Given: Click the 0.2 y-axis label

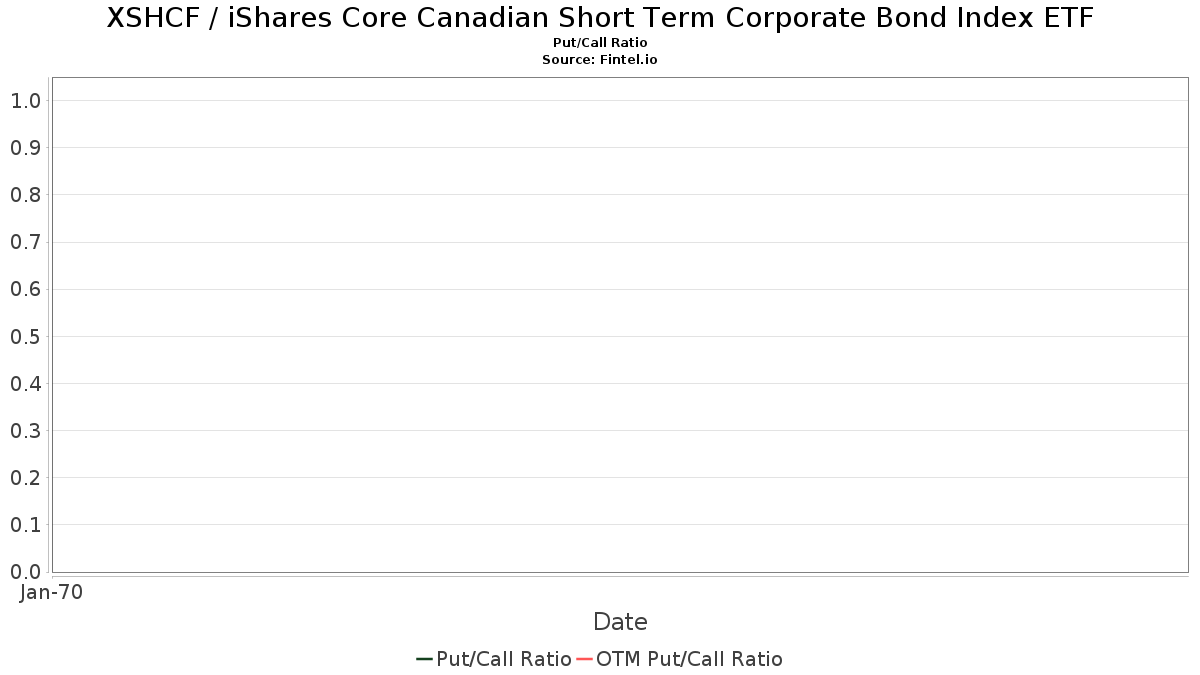Looking at the screenshot, I should pos(25,478).
